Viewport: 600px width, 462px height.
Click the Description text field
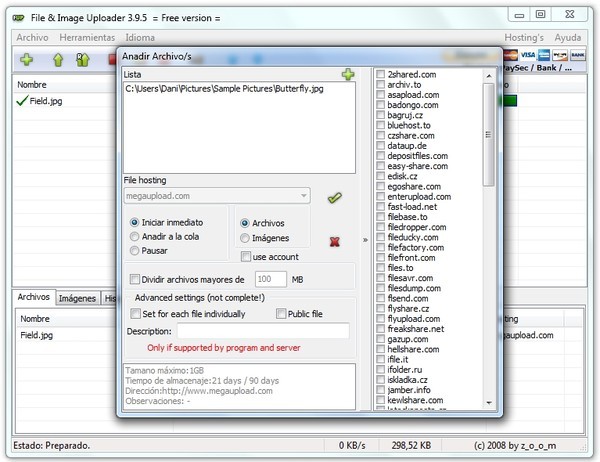[263, 331]
